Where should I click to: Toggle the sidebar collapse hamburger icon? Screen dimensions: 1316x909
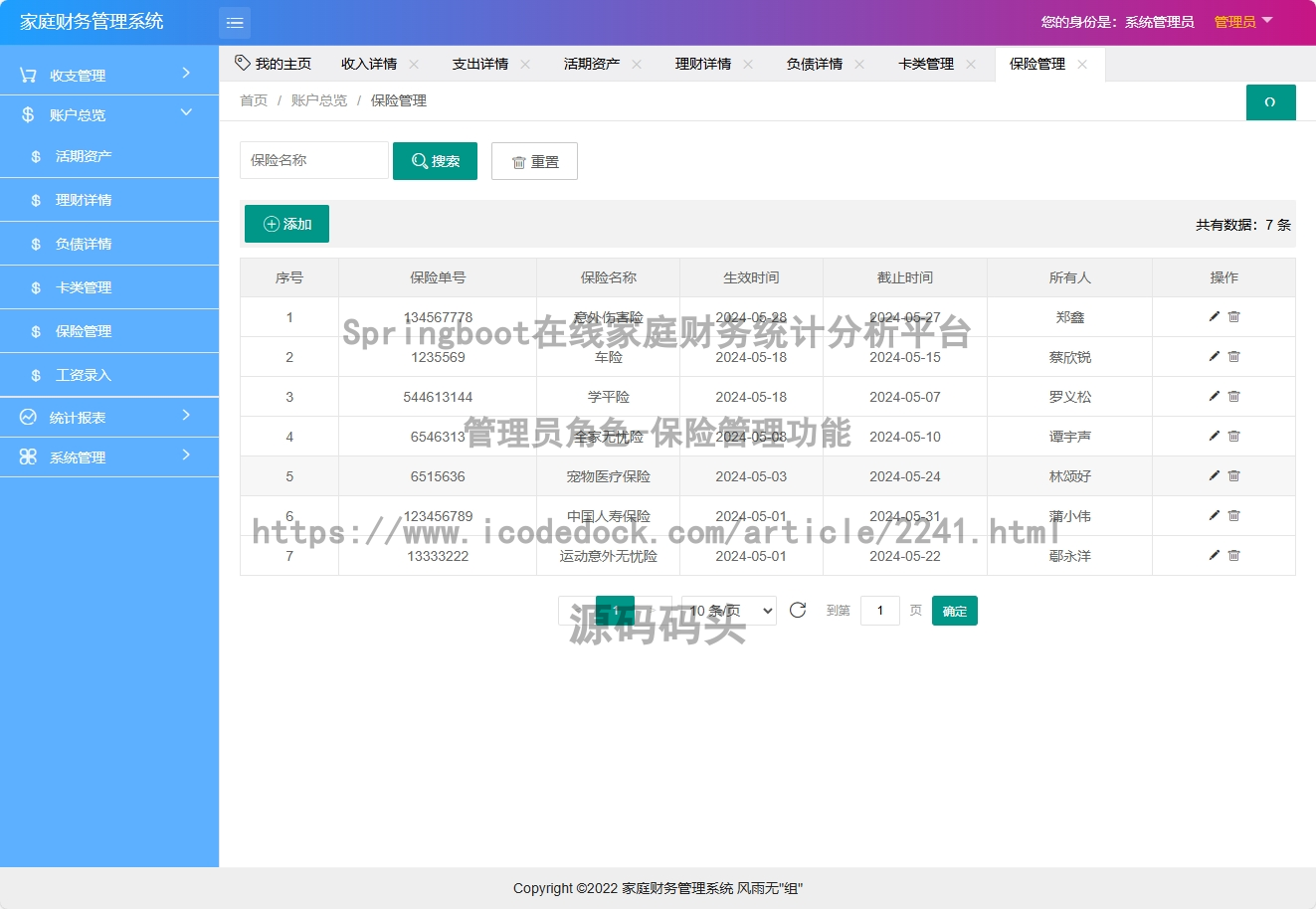(235, 22)
